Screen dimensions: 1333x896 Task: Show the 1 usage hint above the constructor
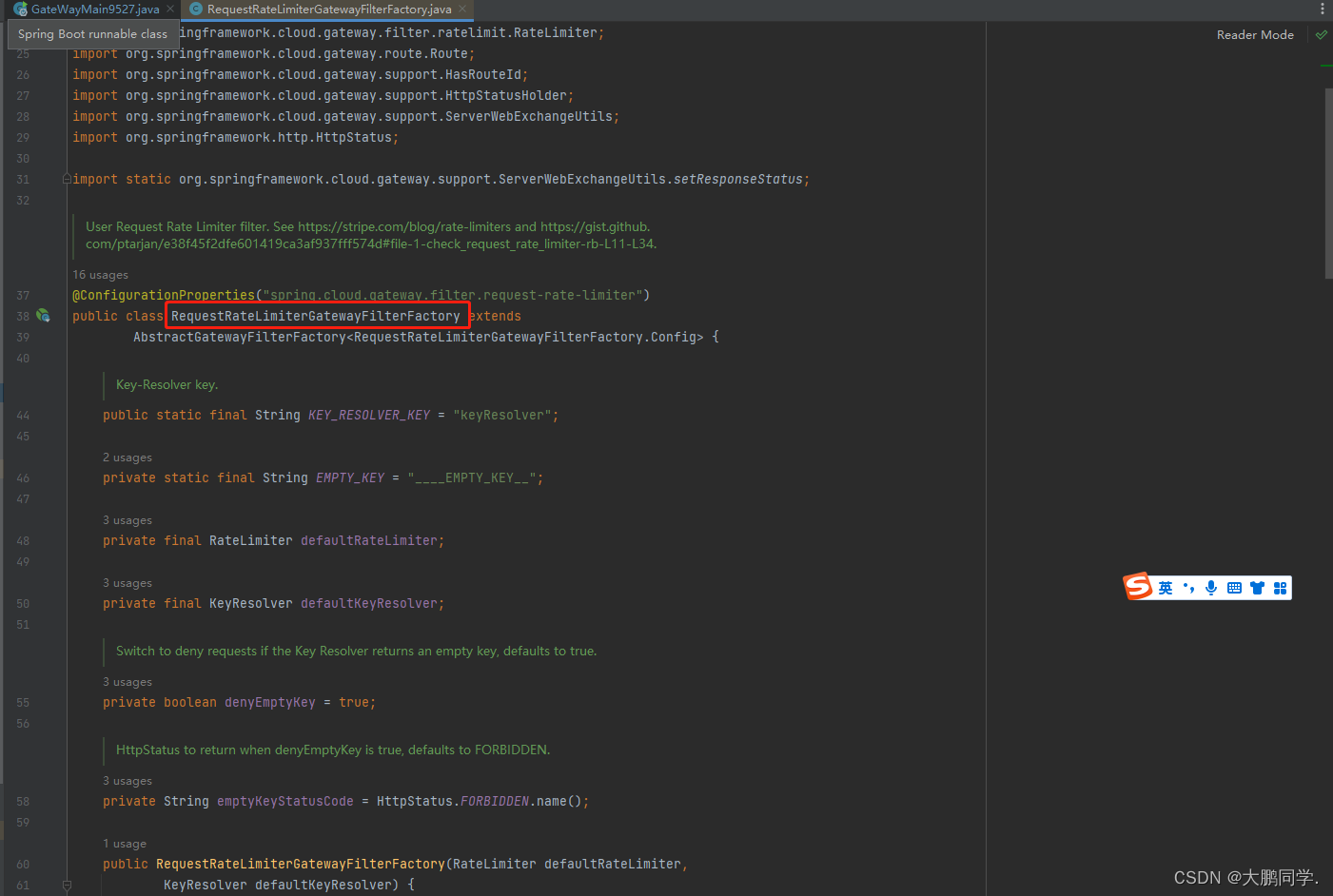[x=125, y=844]
